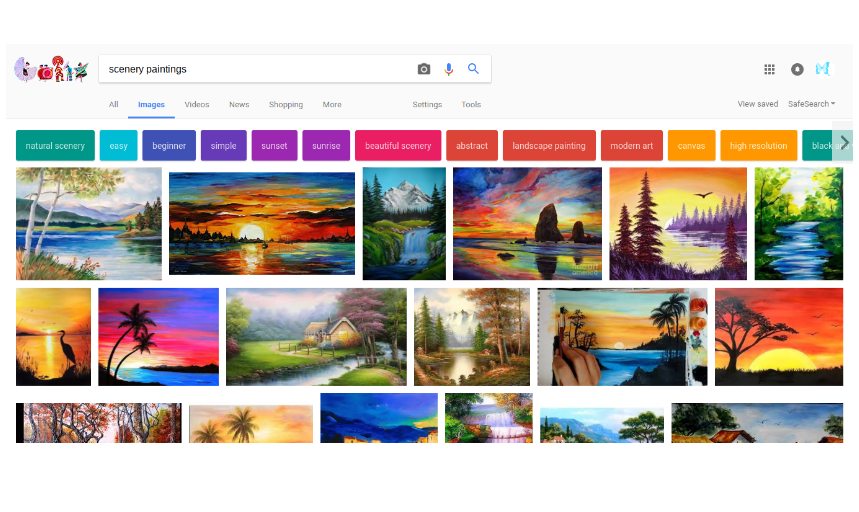Expand the Tools filter options
The height and width of the screenshot is (512, 859).
471,104
